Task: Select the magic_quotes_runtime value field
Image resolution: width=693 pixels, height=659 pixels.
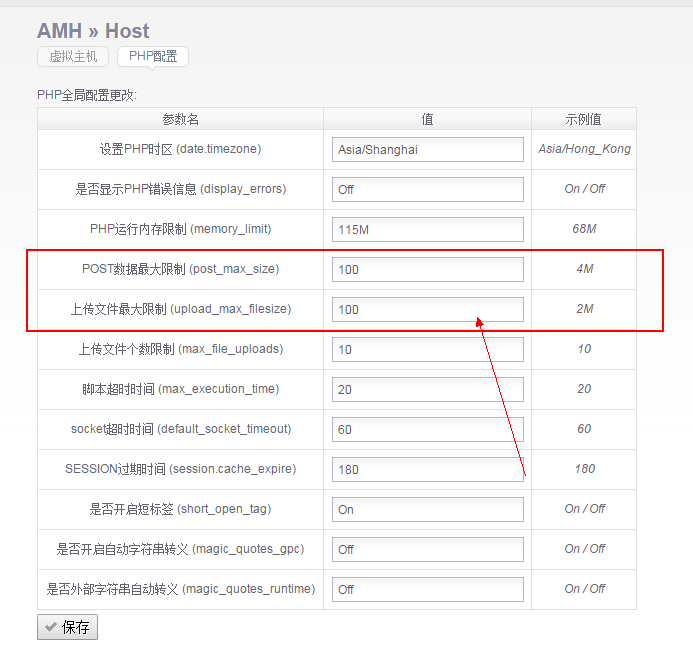Action: click(428, 589)
